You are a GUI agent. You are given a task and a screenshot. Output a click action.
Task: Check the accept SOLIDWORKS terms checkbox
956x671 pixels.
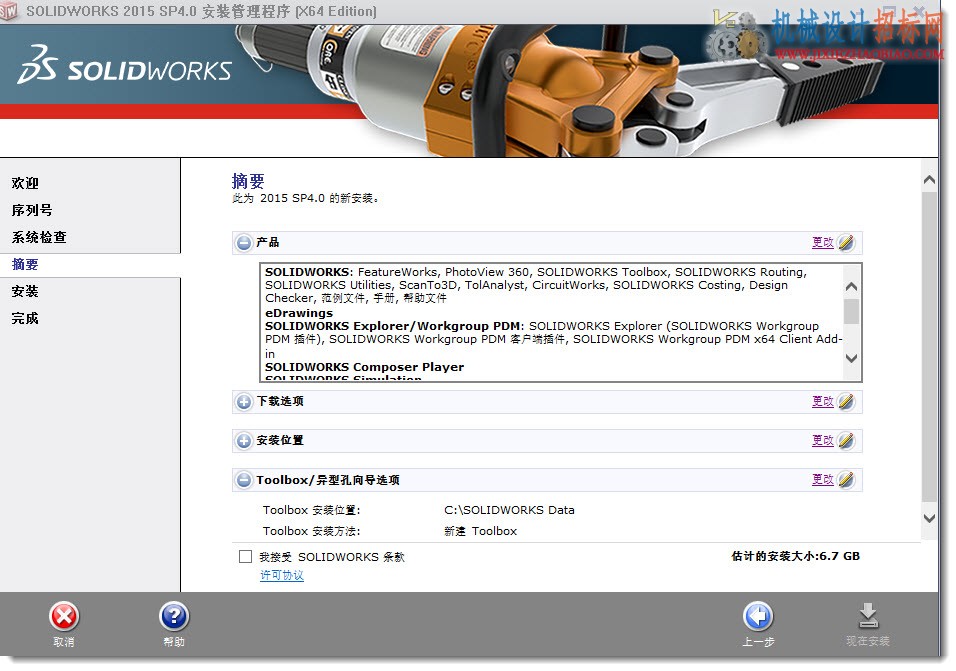coord(245,556)
